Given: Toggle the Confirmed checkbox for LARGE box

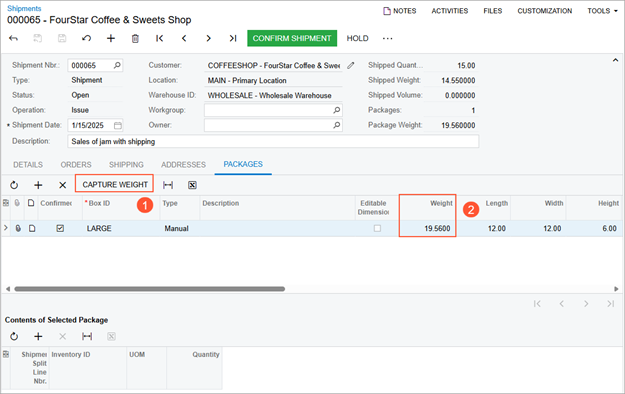Looking at the screenshot, I should pos(60,229).
